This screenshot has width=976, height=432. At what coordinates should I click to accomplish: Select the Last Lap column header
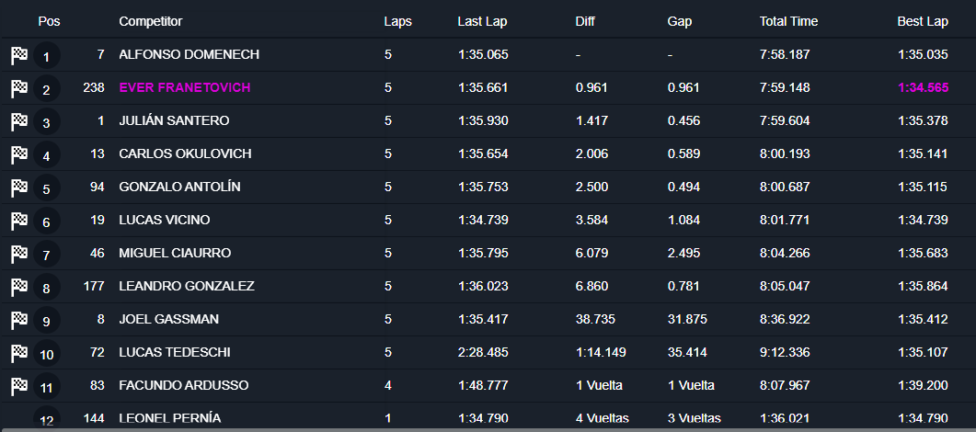tap(482, 21)
